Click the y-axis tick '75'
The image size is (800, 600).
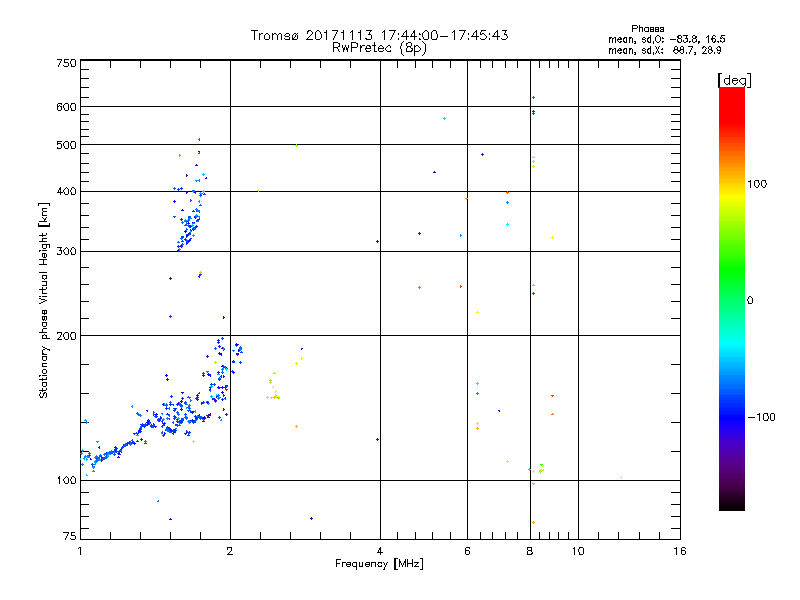point(70,536)
